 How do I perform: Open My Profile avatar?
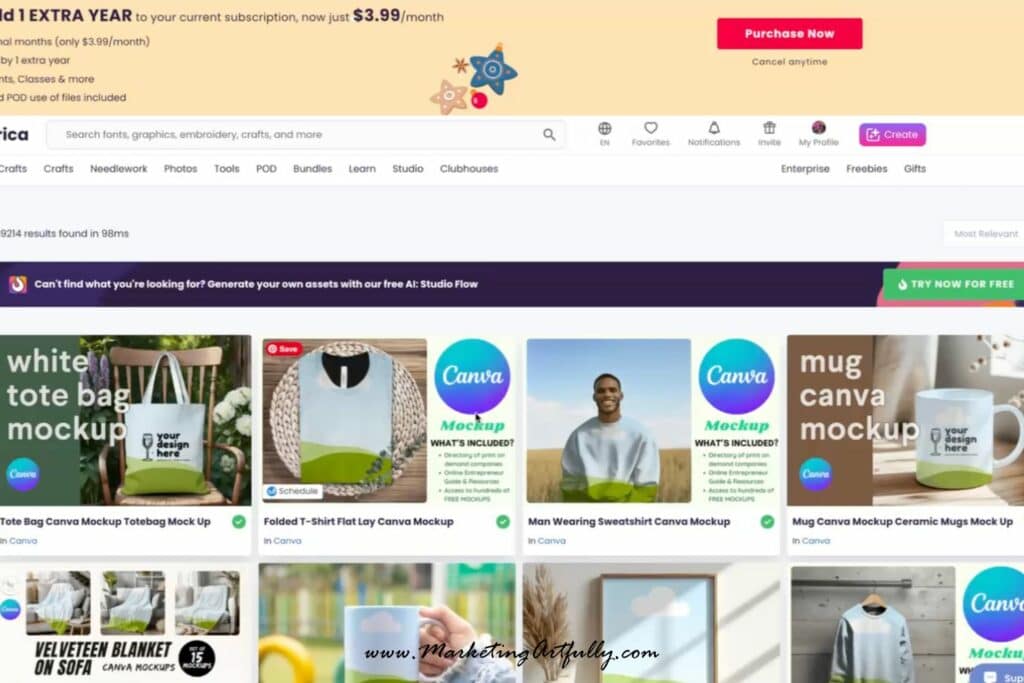tap(818, 127)
